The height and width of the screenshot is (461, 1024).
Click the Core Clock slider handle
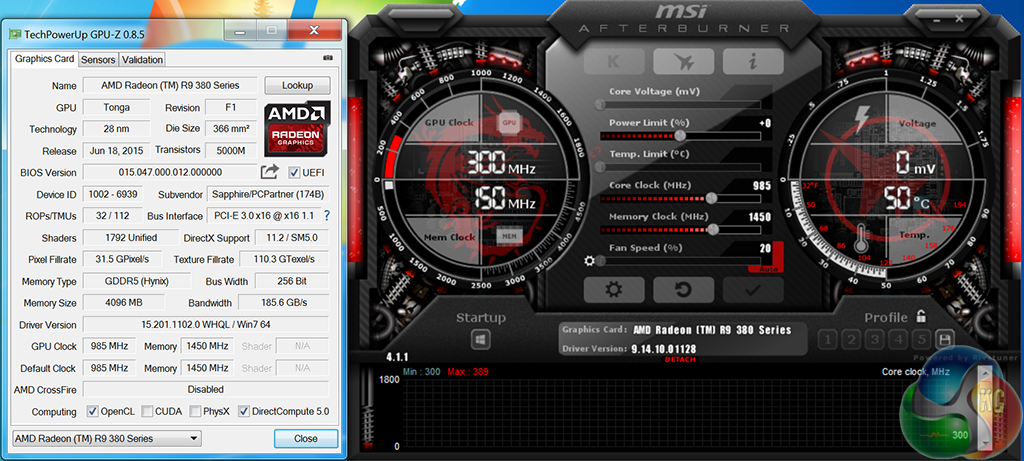(x=711, y=198)
